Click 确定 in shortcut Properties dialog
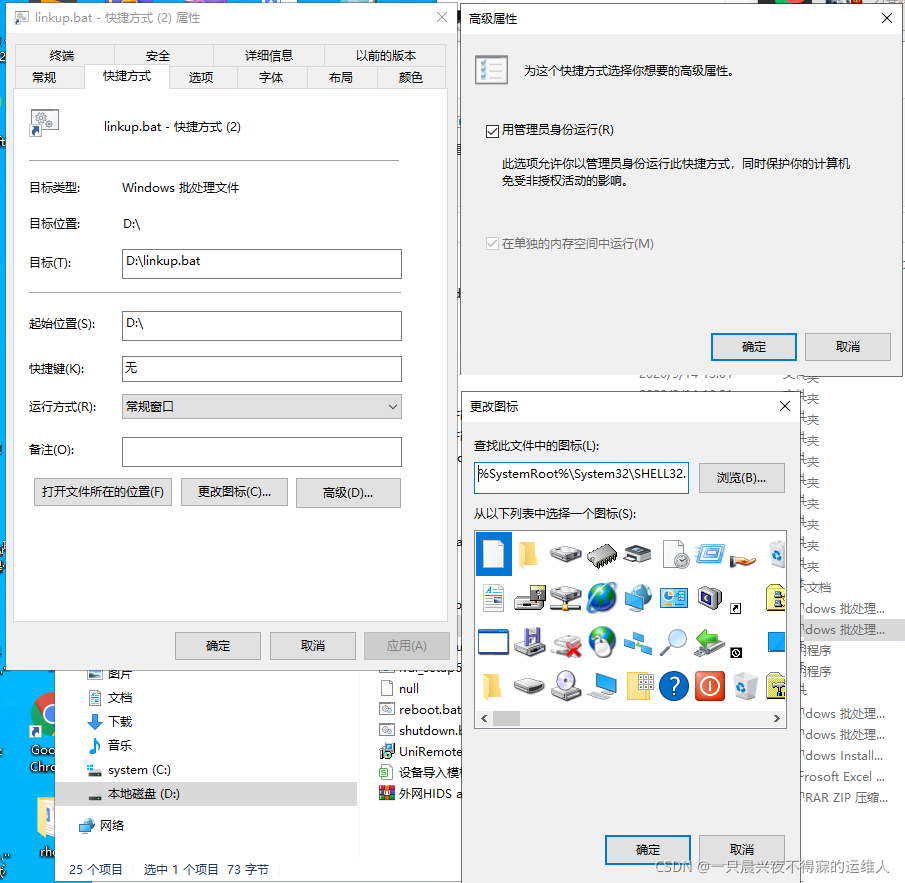 [218, 646]
